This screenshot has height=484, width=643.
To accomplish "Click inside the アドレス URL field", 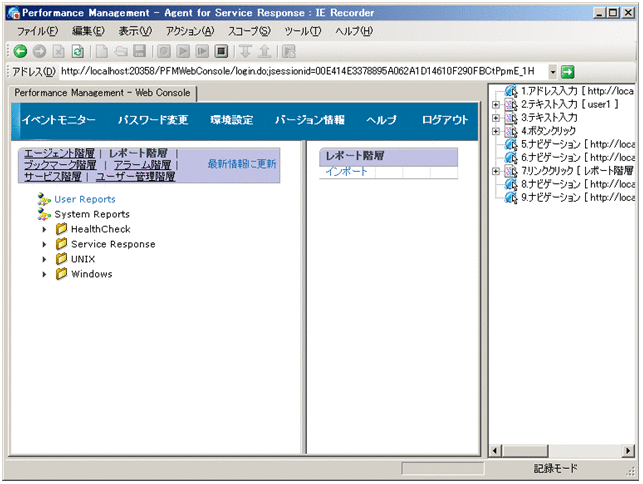I will click(303, 71).
